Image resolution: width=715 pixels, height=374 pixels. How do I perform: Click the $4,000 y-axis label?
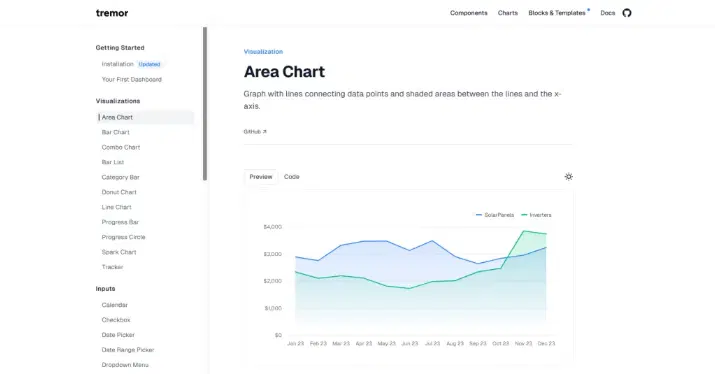coord(273,227)
